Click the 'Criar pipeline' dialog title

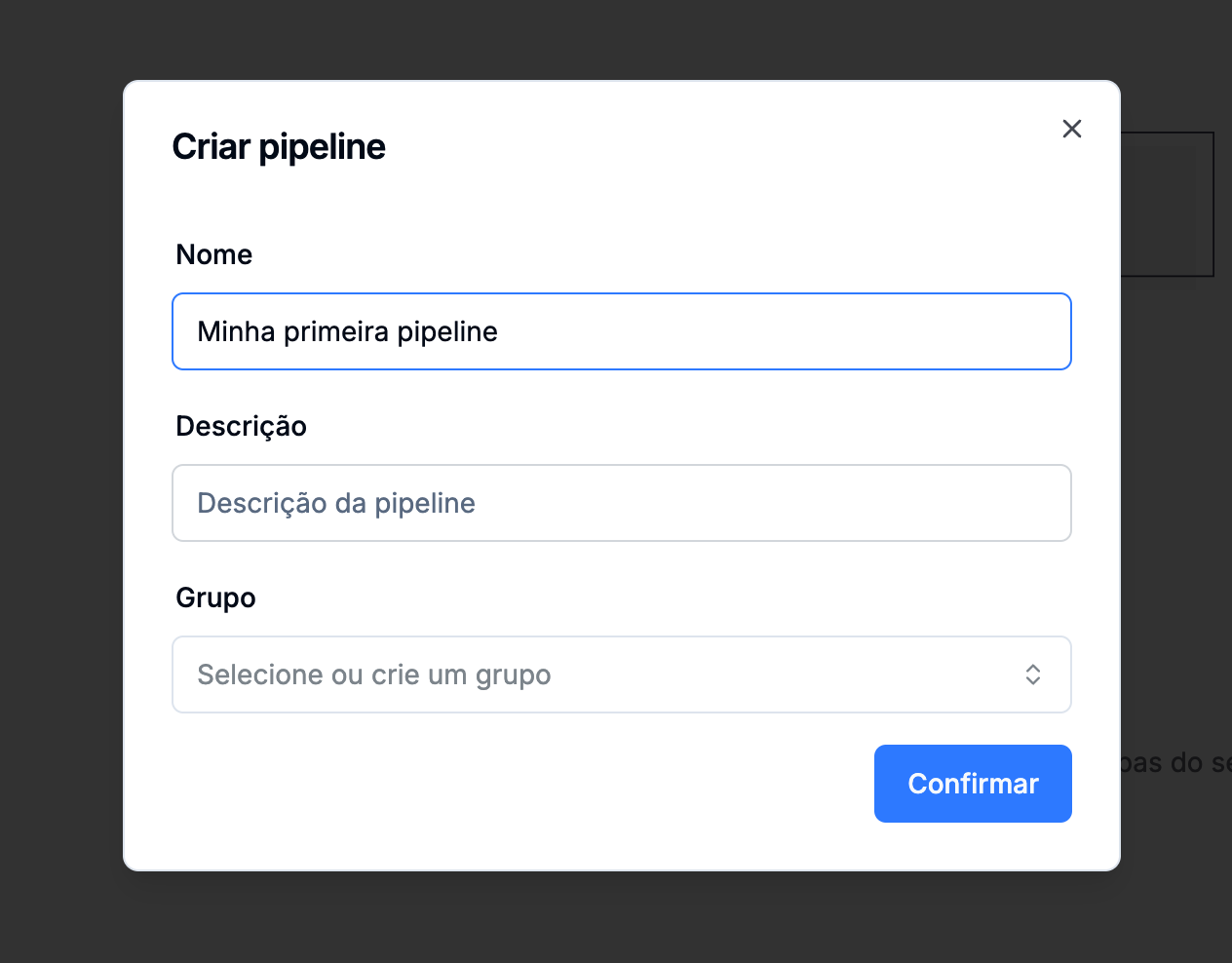click(x=279, y=147)
